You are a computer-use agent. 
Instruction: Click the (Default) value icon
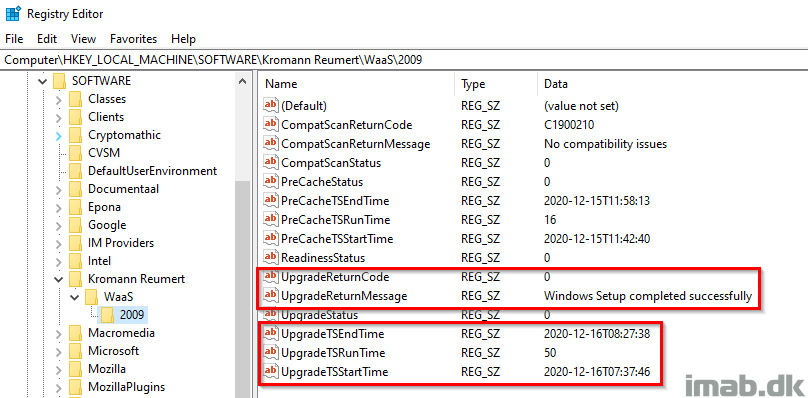[x=271, y=105]
